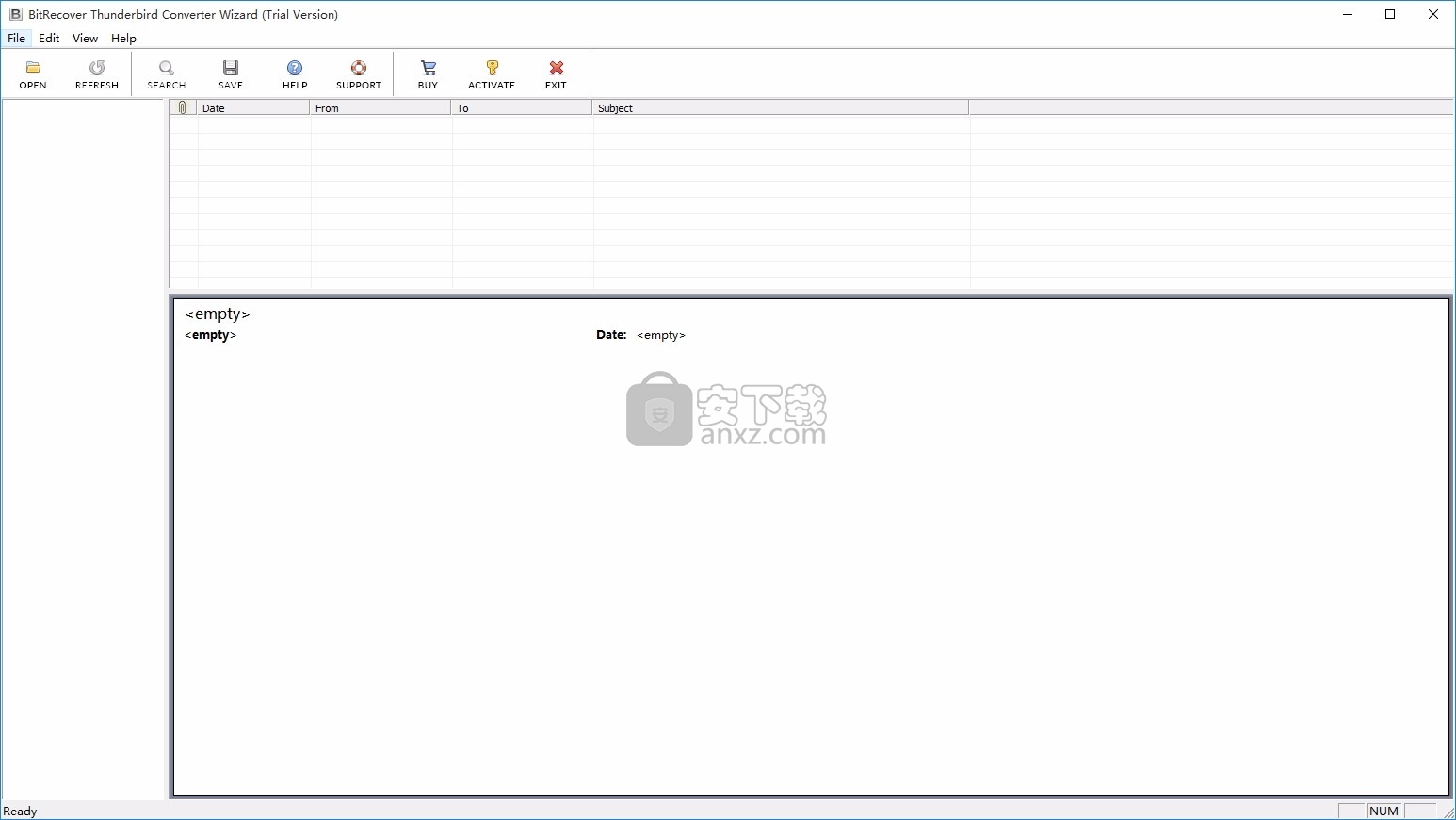Open the Help menu in menu bar
Image resolution: width=1456 pixels, height=820 pixels.
pos(123,39)
